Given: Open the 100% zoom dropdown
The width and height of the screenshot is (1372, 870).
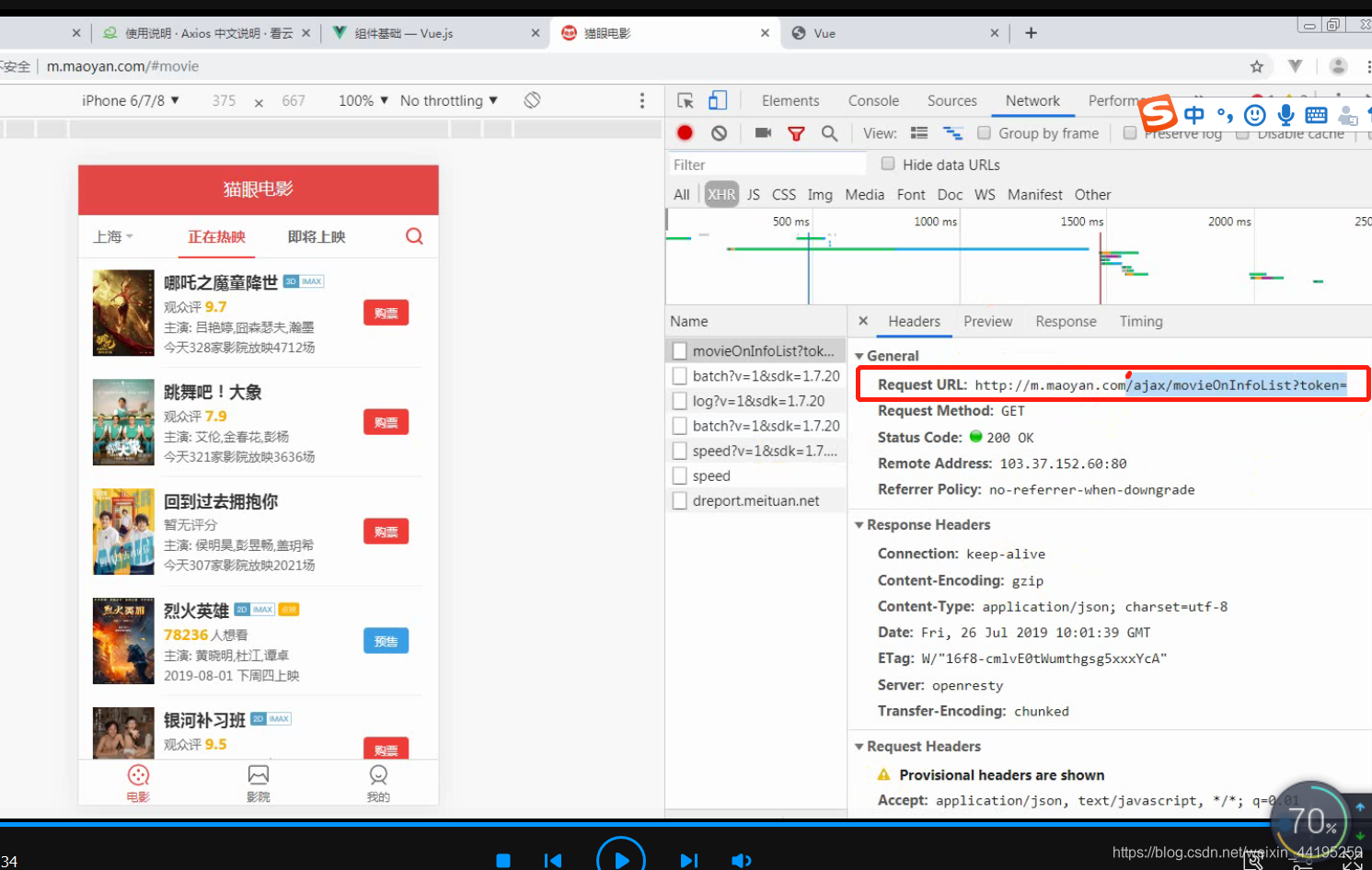Looking at the screenshot, I should click(x=363, y=100).
